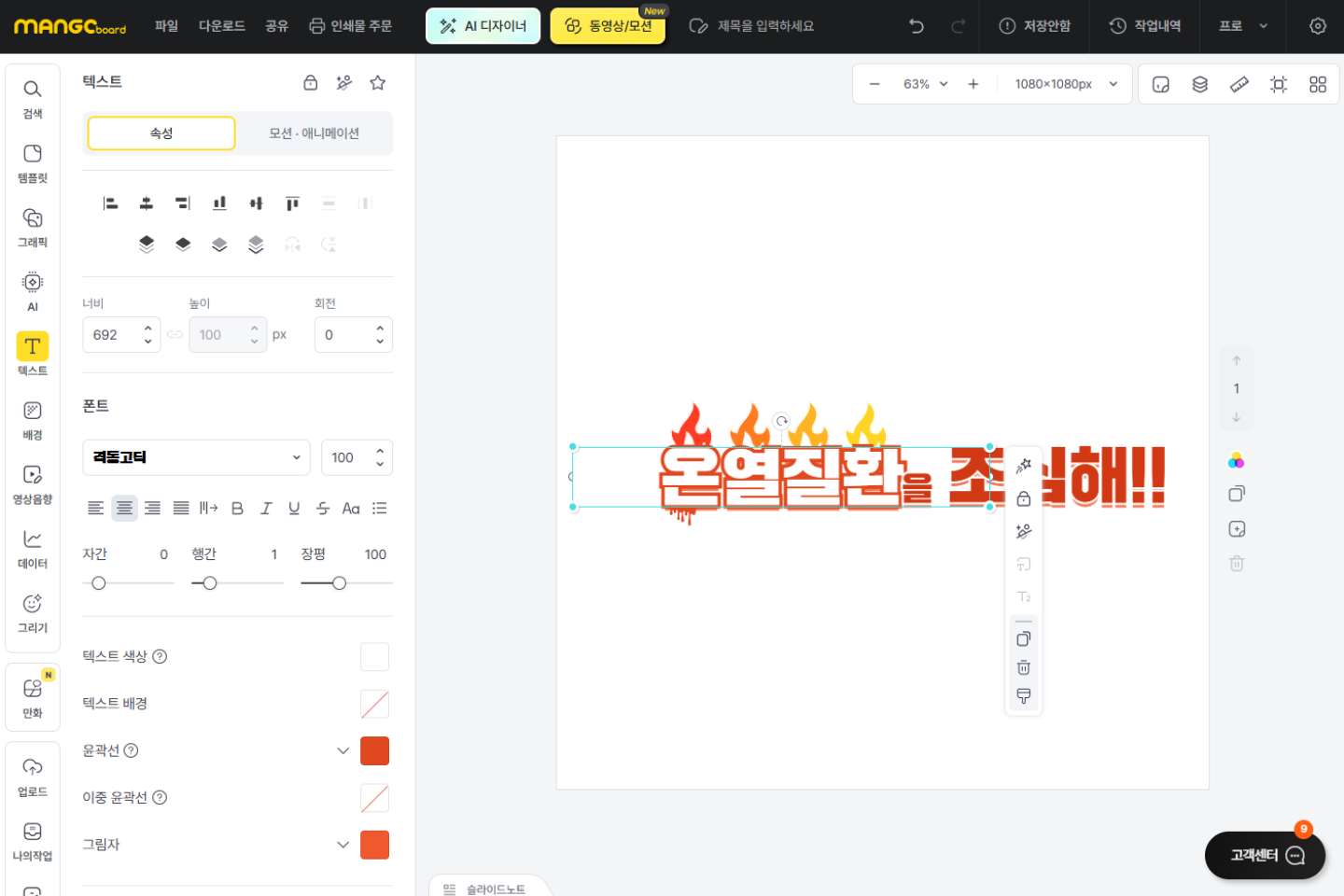Click the 그림자 shadow orange color swatch
This screenshot has height=896, width=1344.
point(374,845)
